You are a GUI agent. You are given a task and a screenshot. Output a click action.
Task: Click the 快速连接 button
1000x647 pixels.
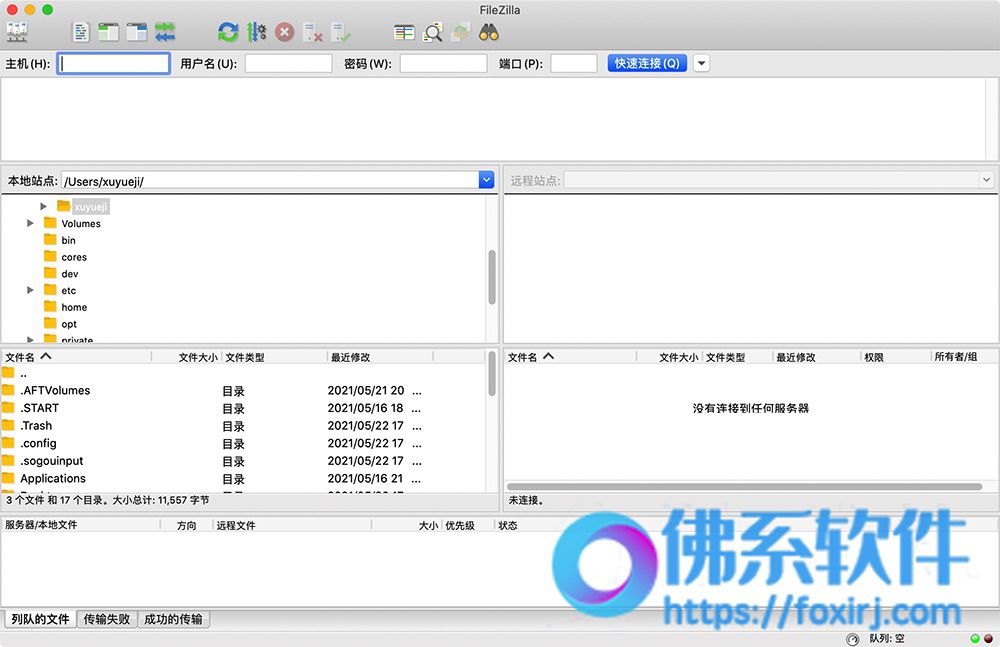tap(647, 63)
